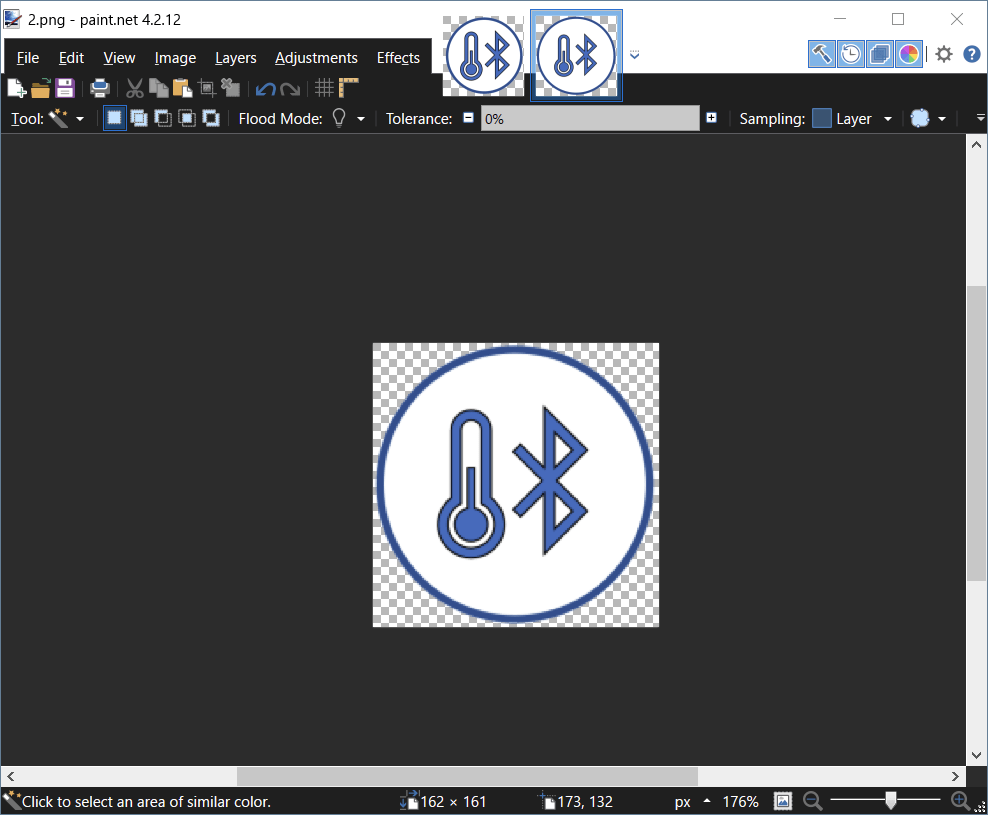Screen dimensions: 988x815
Task: Click the Save icon in toolbar
Action: click(x=65, y=88)
